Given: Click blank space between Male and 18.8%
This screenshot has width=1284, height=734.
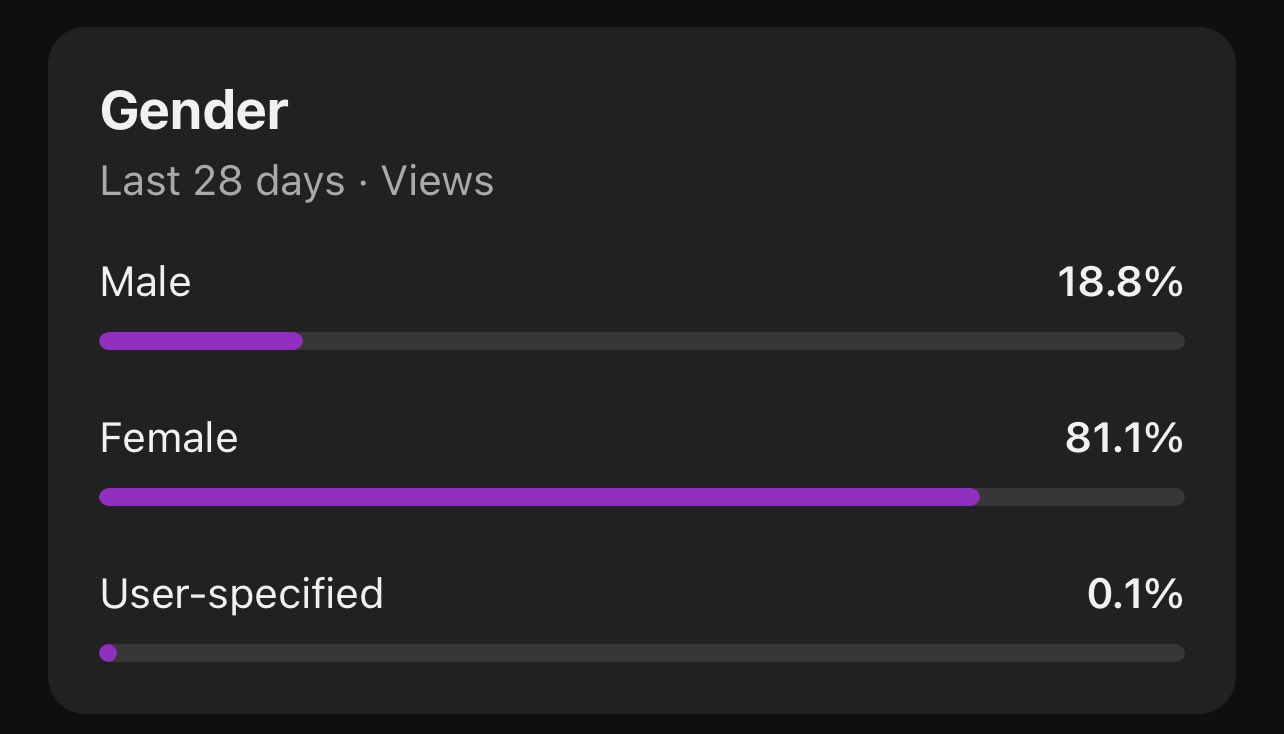Looking at the screenshot, I should tap(620, 283).
